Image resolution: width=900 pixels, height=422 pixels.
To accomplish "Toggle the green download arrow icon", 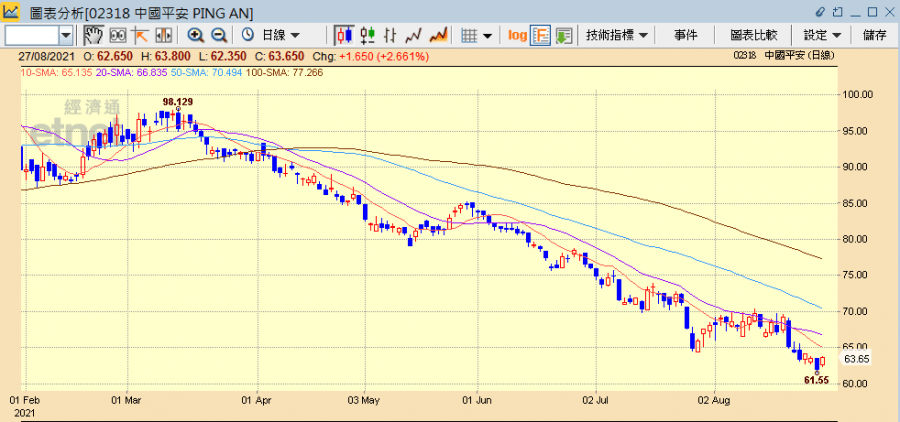I will (x=564, y=35).
